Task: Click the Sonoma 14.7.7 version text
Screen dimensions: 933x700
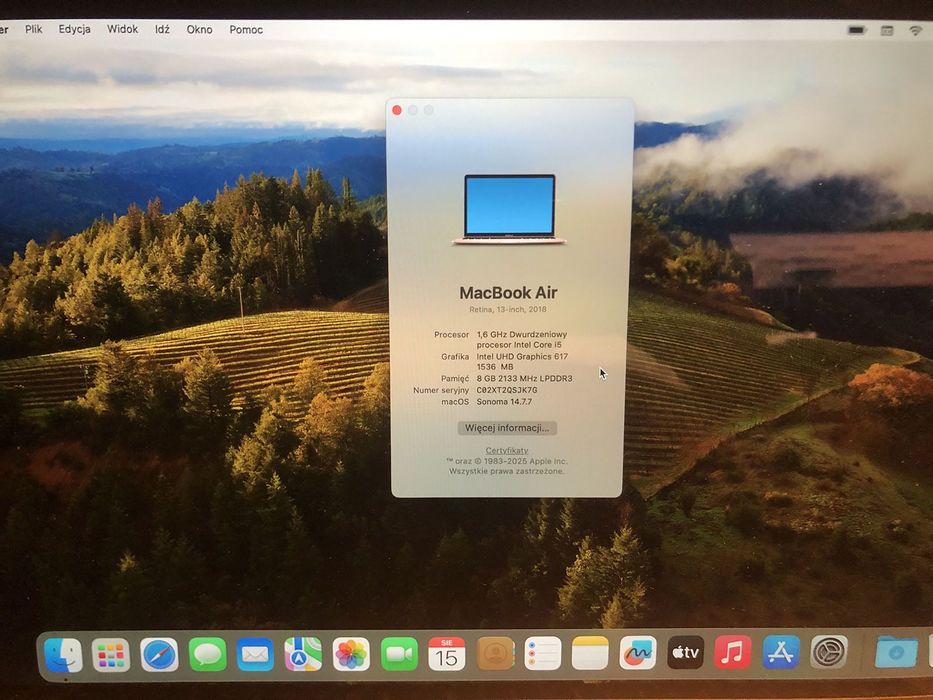Action: pyautogui.click(x=504, y=402)
